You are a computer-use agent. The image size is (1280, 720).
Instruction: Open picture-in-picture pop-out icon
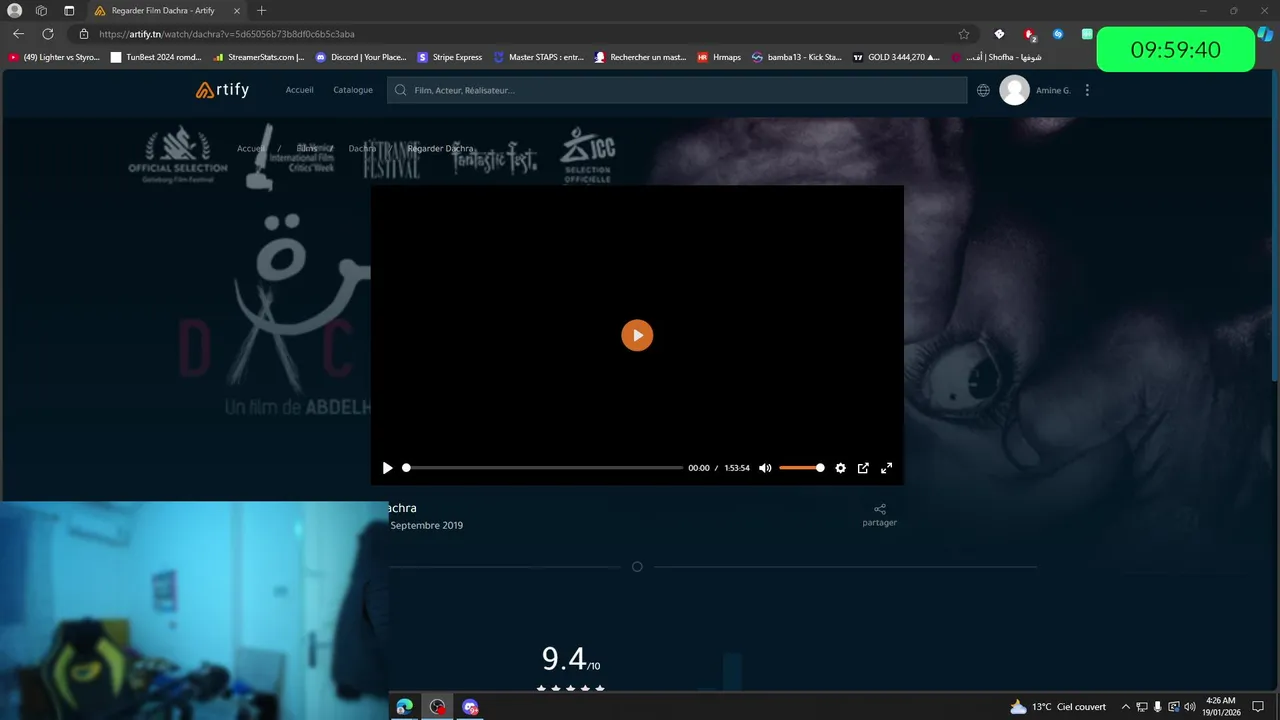863,468
